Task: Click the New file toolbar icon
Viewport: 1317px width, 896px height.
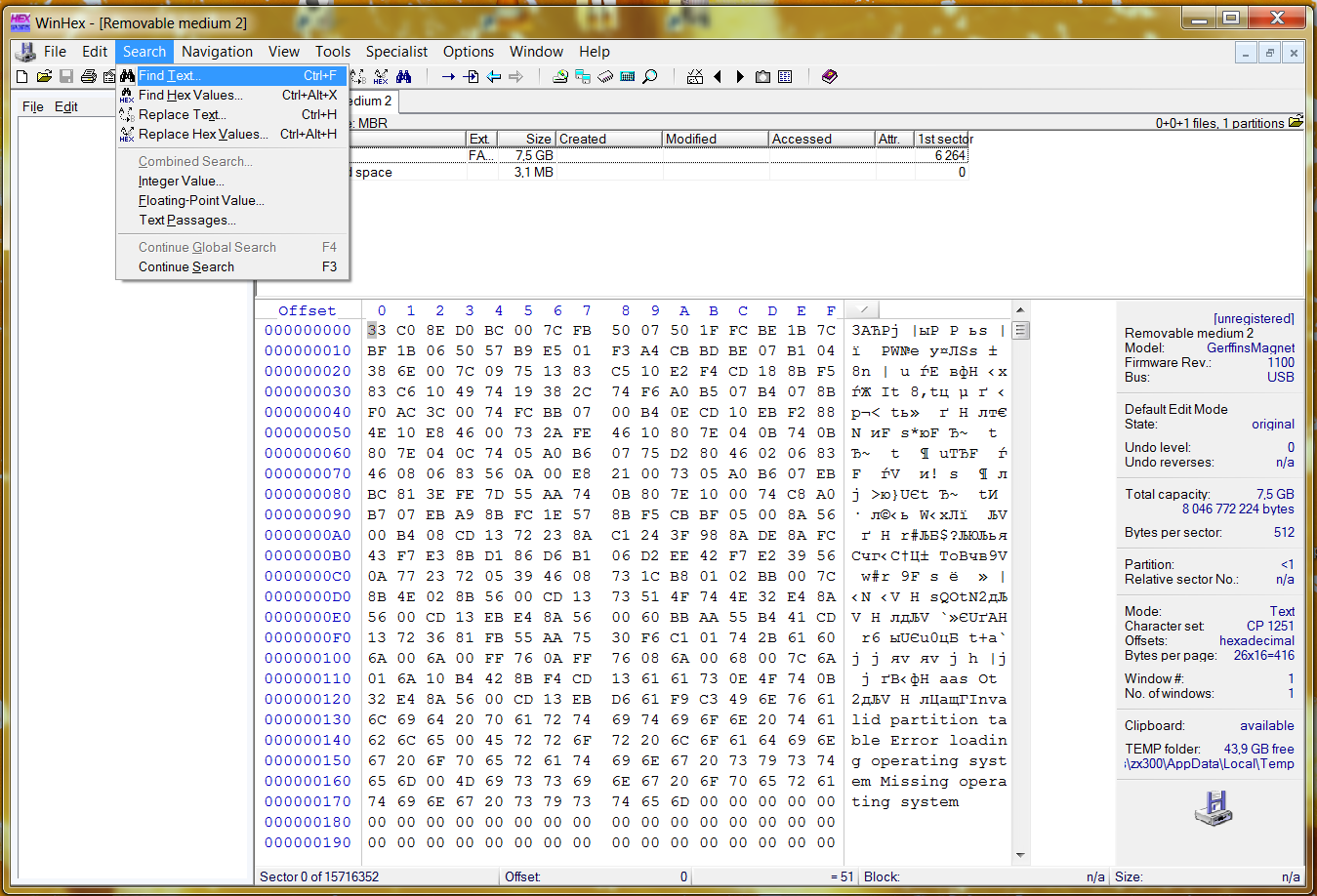Action: [22, 76]
